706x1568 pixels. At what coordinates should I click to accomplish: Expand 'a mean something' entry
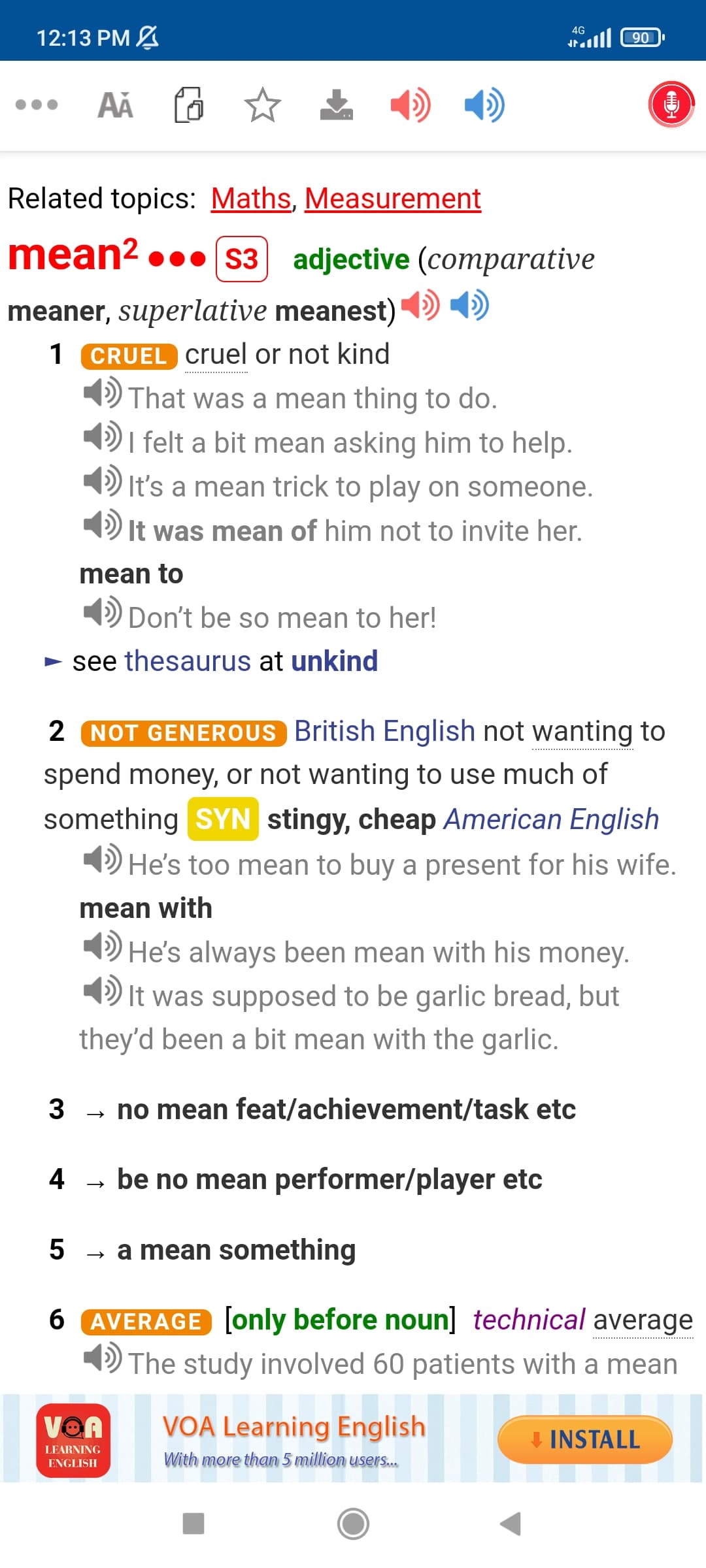click(x=236, y=1250)
